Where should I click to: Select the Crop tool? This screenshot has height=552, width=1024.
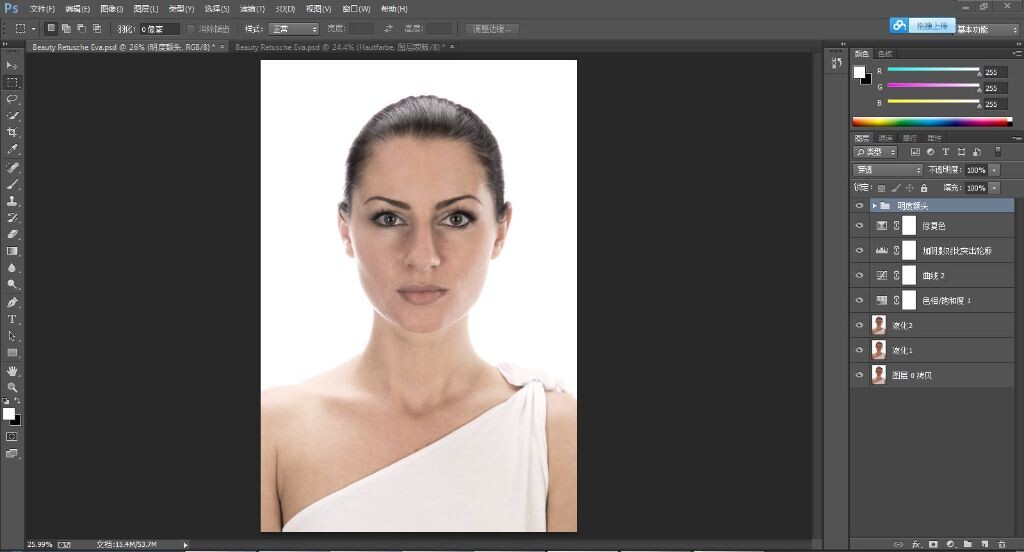(12, 133)
